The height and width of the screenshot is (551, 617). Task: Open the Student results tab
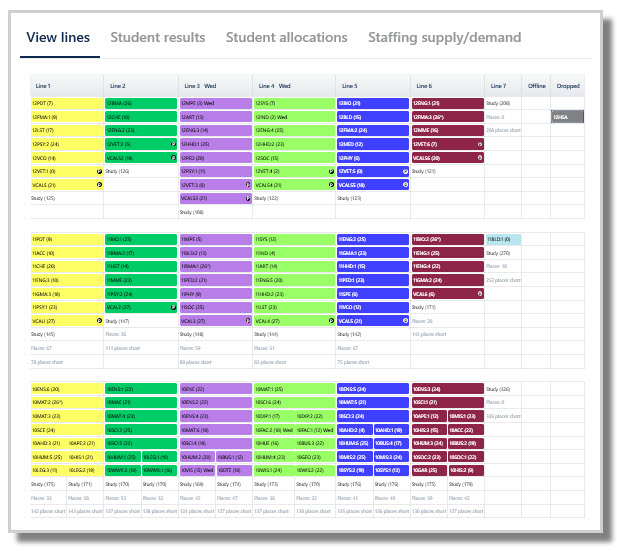(158, 37)
